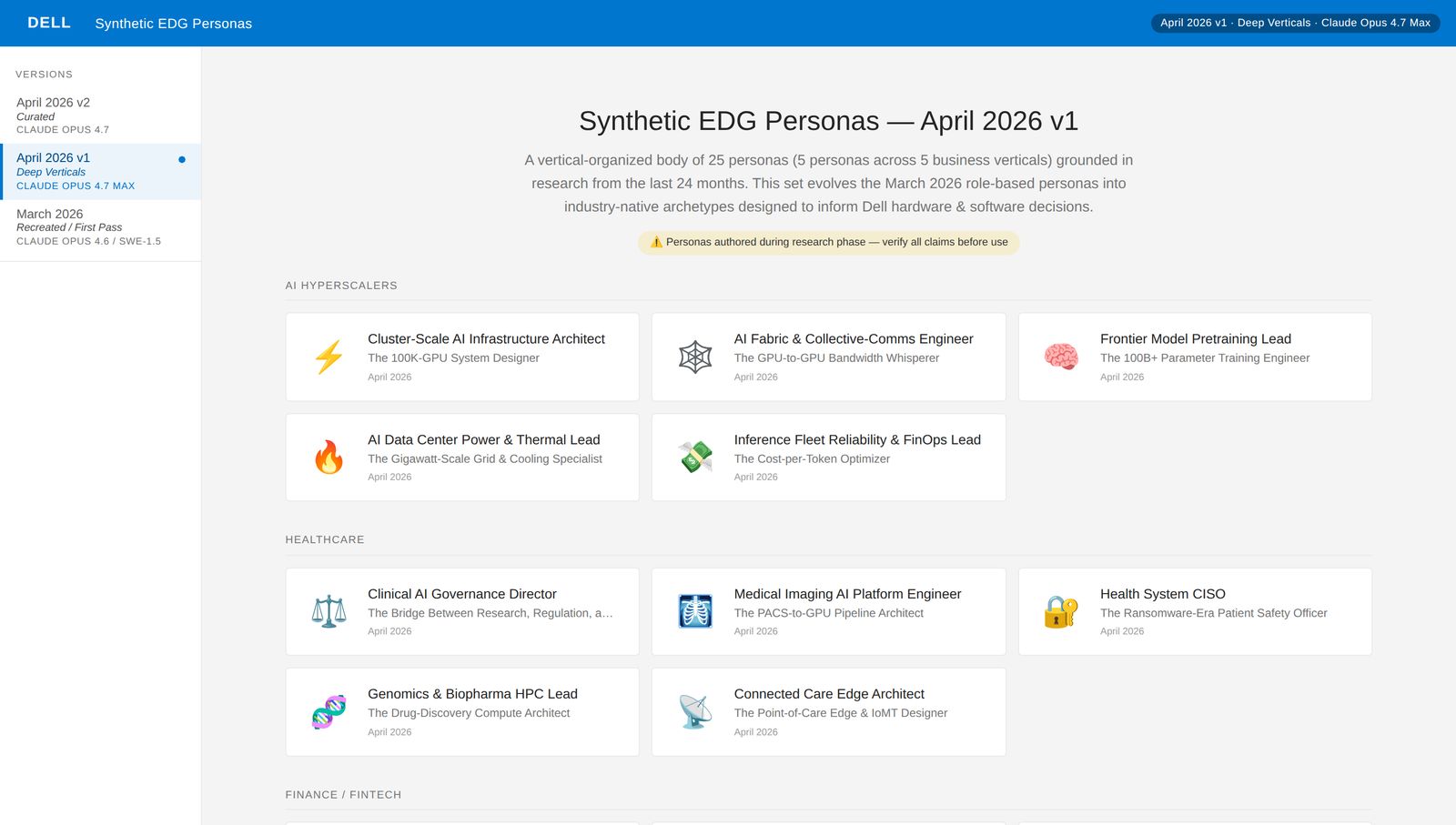Click the DELL logo in the header
This screenshot has height=825, width=1456.
click(49, 23)
